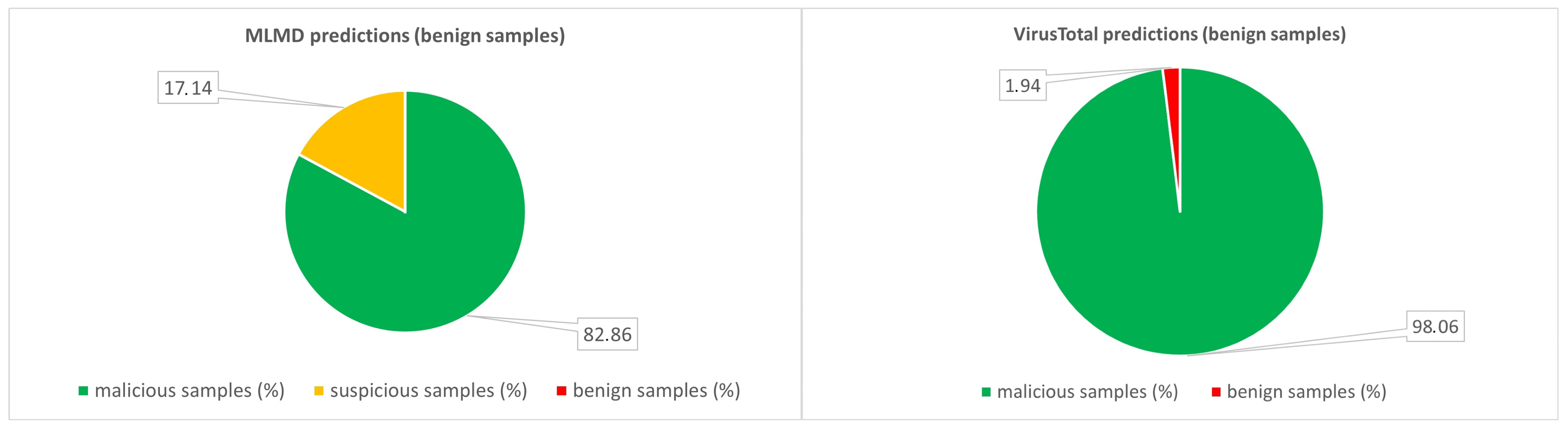1568x433 pixels.
Task: Select the 98.06 data label
Action: tap(1435, 327)
